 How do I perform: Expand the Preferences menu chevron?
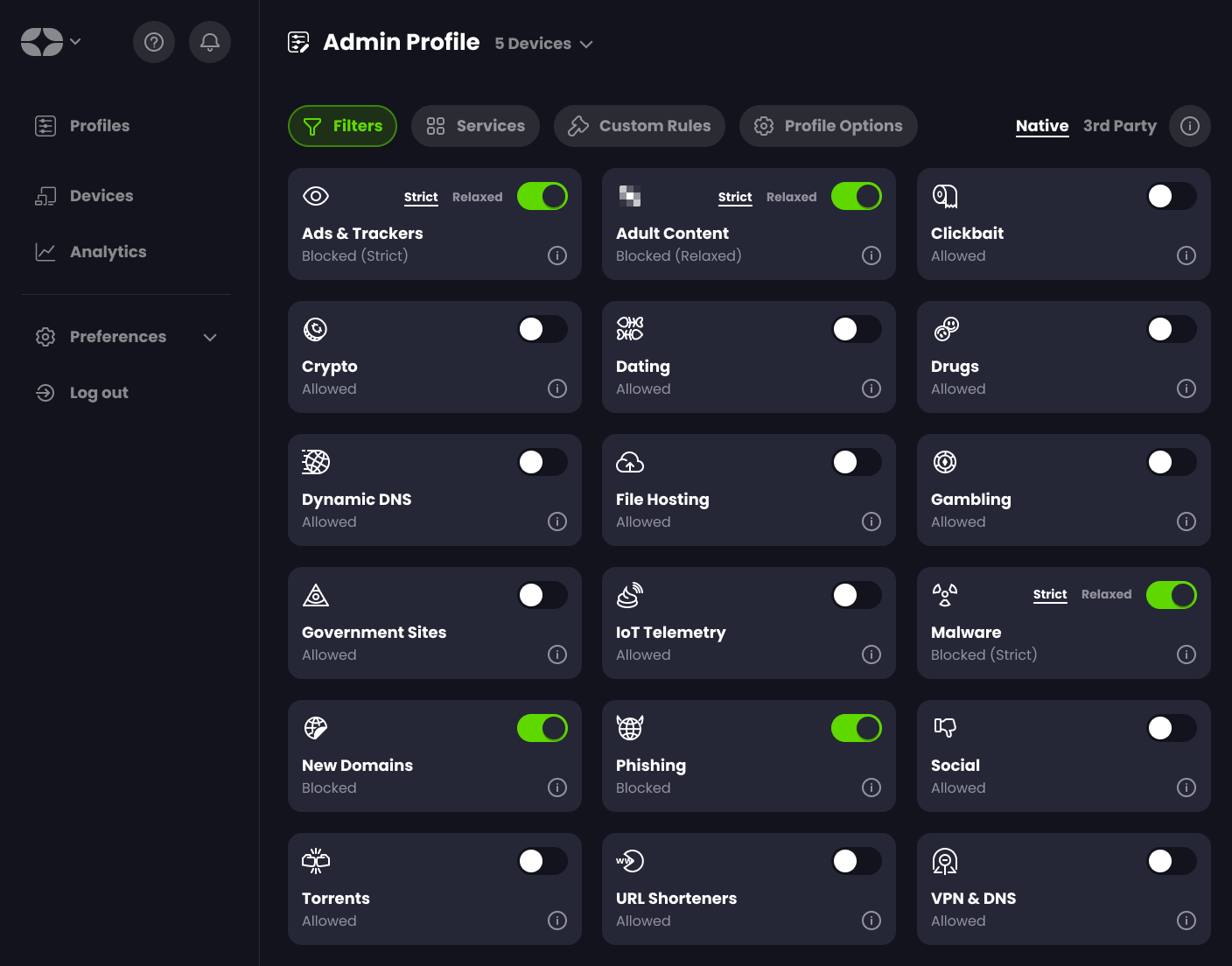[x=210, y=337]
